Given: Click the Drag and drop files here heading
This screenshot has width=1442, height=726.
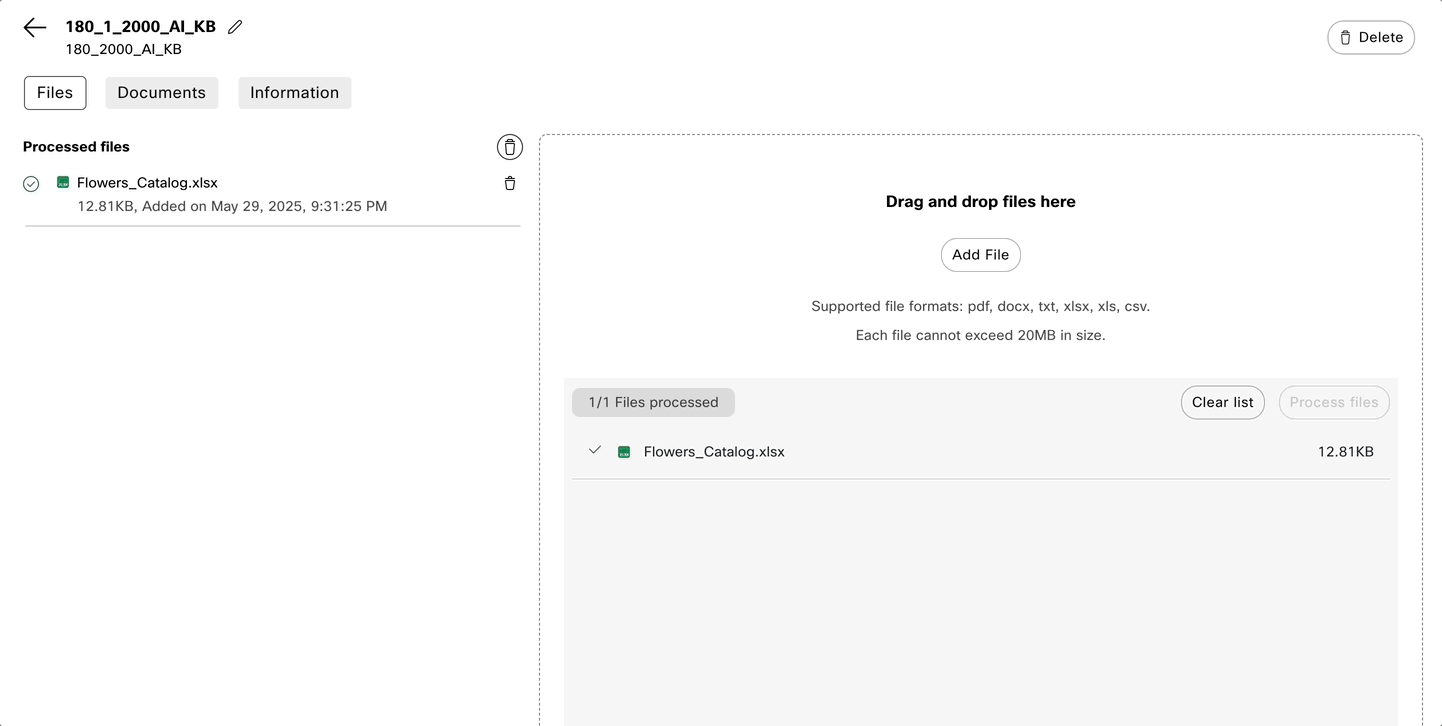Looking at the screenshot, I should pyautogui.click(x=980, y=202).
